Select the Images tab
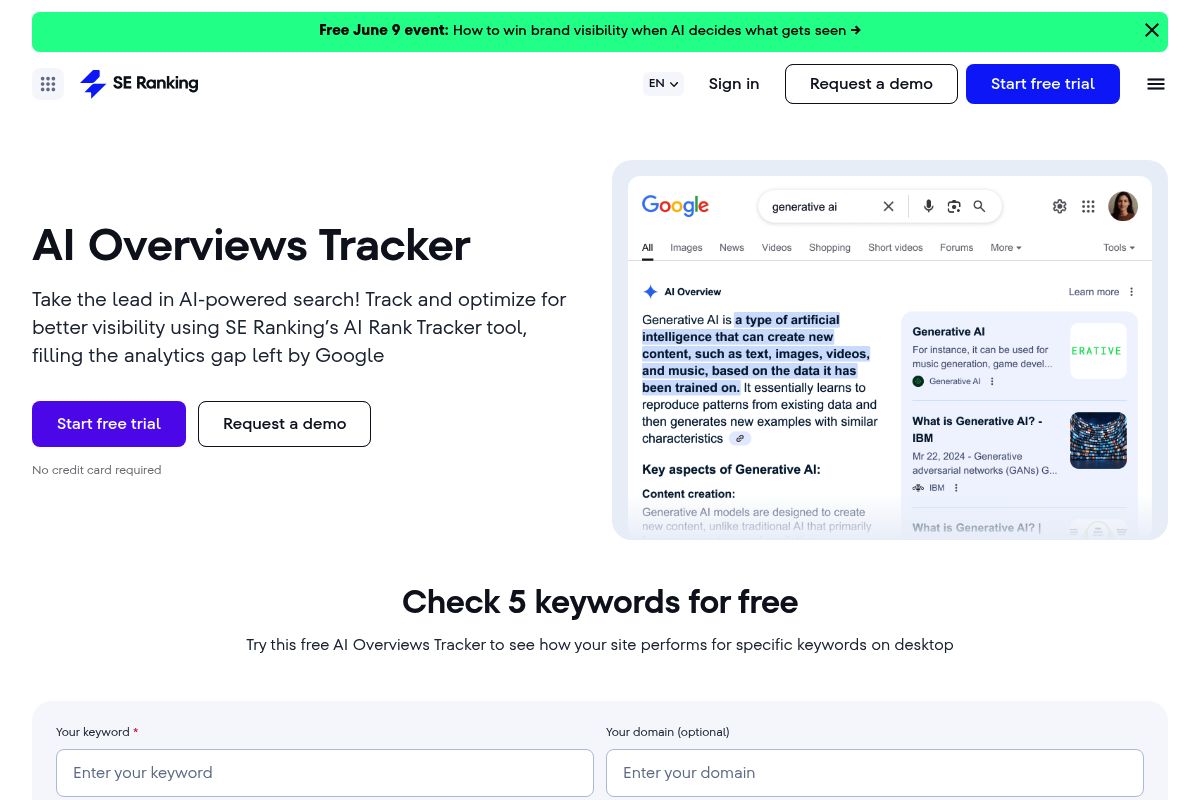The width and height of the screenshot is (1200, 800). coord(686,248)
